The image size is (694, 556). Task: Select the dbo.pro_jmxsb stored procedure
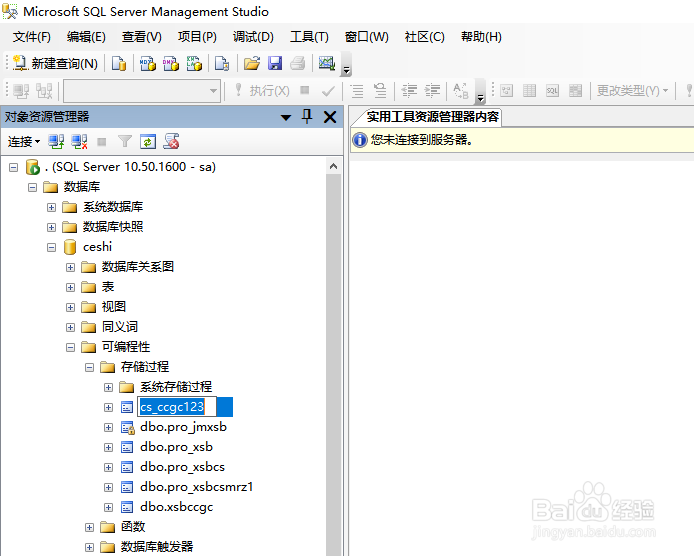(183, 427)
